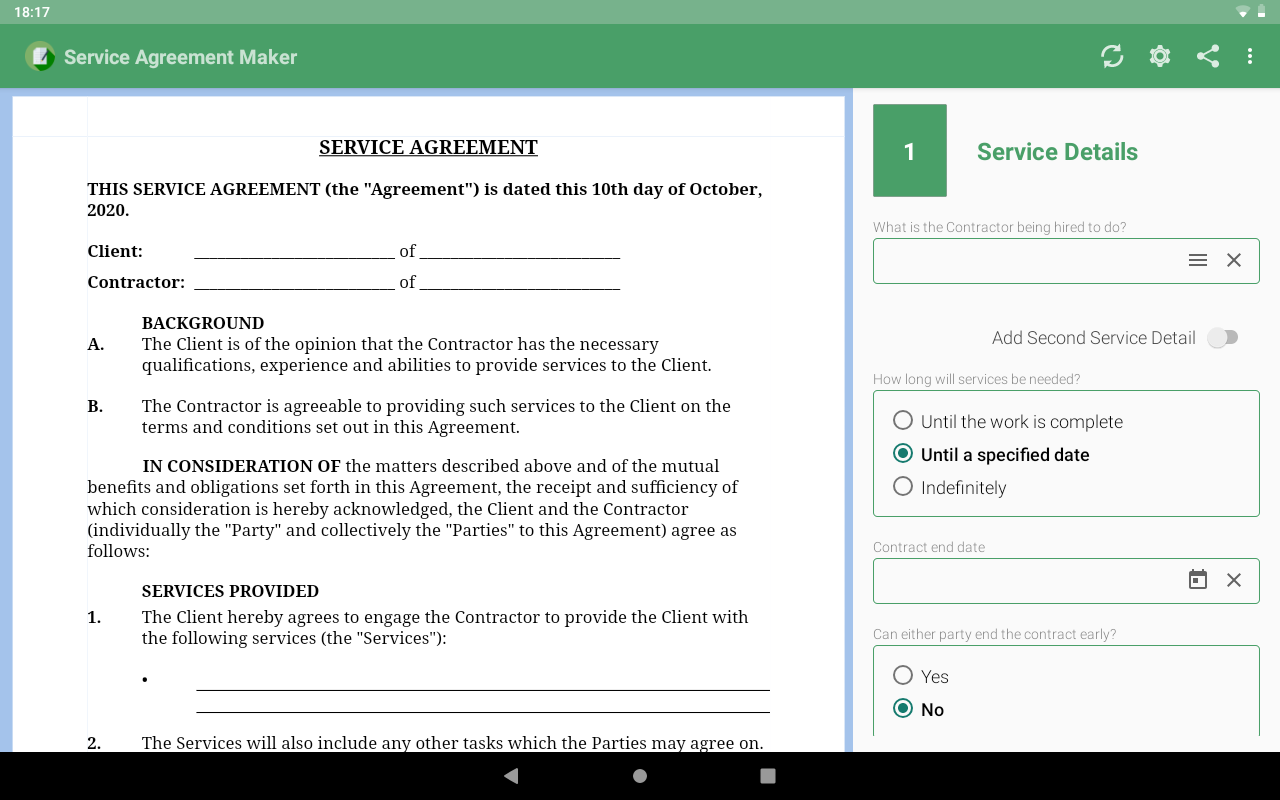Viewport: 1280px width, 800px height.
Task: Tap the BACKGROUND heading in document
Action: pos(203,323)
